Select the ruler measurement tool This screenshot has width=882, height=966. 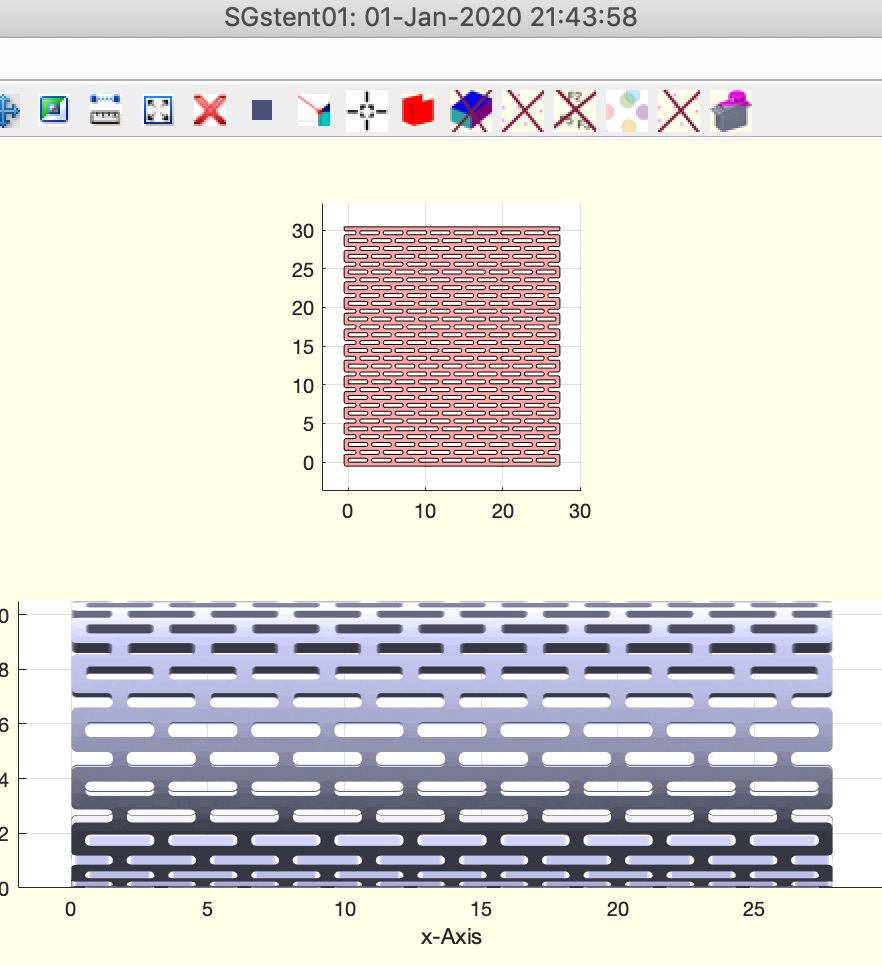point(105,110)
